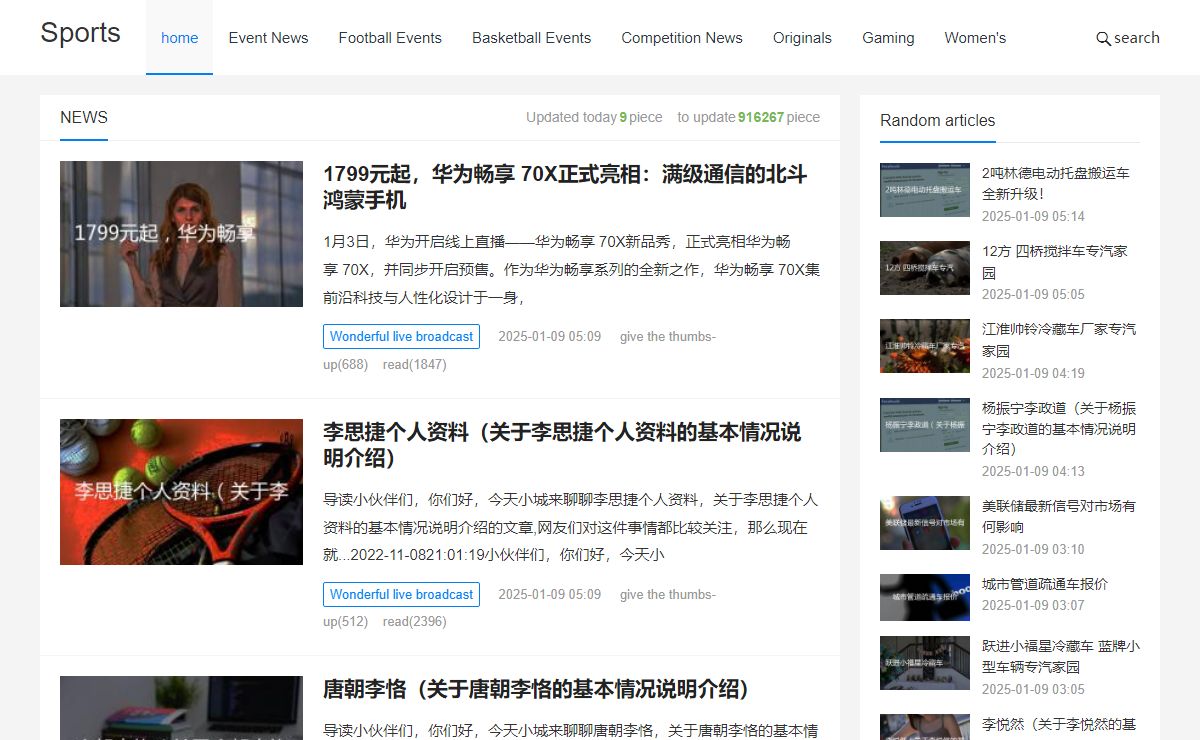
Task: Open the 唐朝李恪 article headline
Action: [536, 690]
